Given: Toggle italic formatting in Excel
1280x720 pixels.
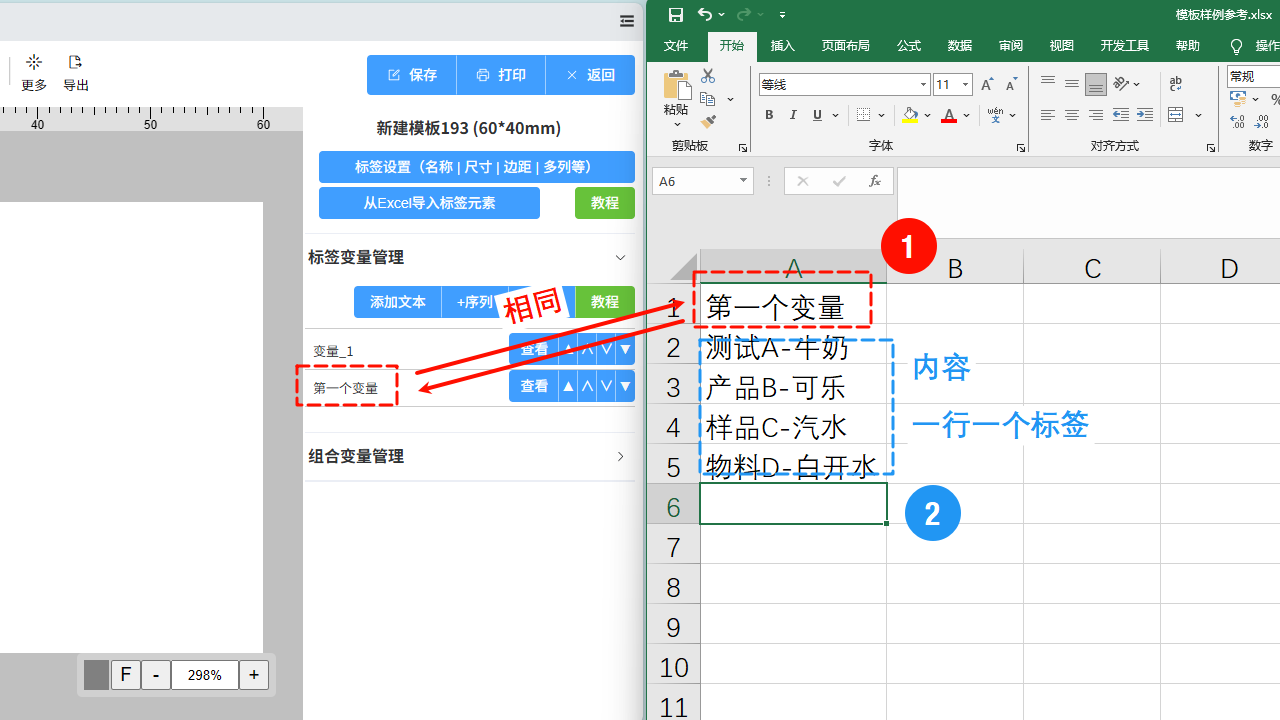Looking at the screenshot, I should pos(793,115).
